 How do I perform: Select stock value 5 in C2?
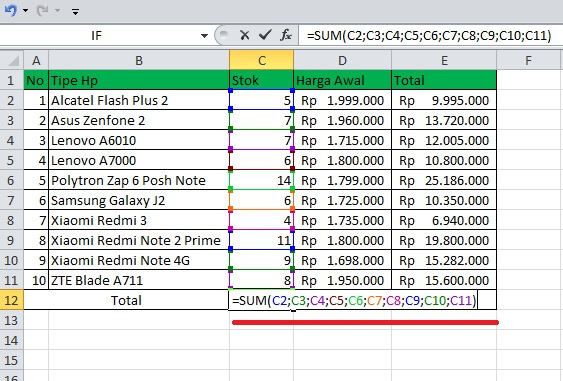coord(261,100)
